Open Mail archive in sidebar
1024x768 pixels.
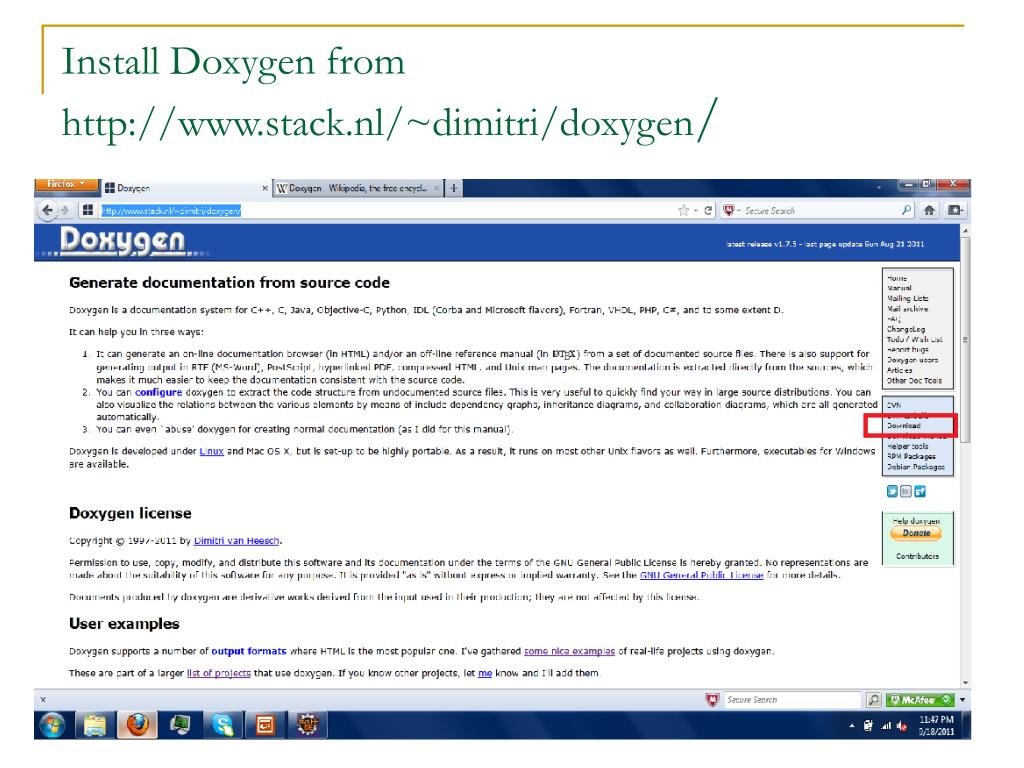[x=907, y=308]
